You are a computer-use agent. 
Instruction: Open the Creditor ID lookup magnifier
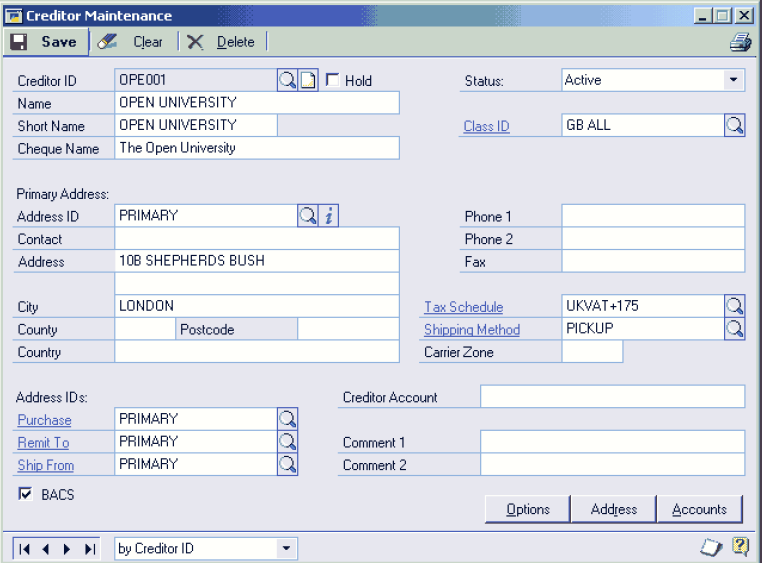(287, 80)
